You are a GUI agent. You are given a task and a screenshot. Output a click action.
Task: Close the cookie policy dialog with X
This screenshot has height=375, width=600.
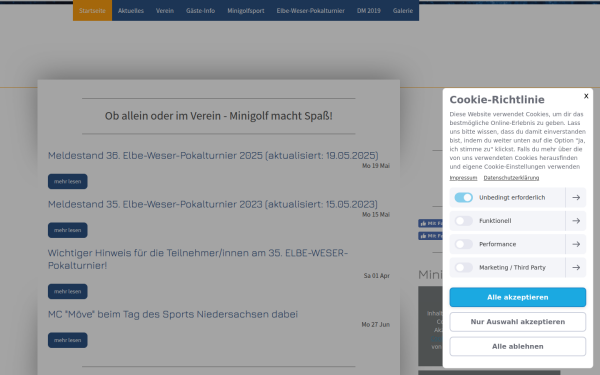point(586,96)
